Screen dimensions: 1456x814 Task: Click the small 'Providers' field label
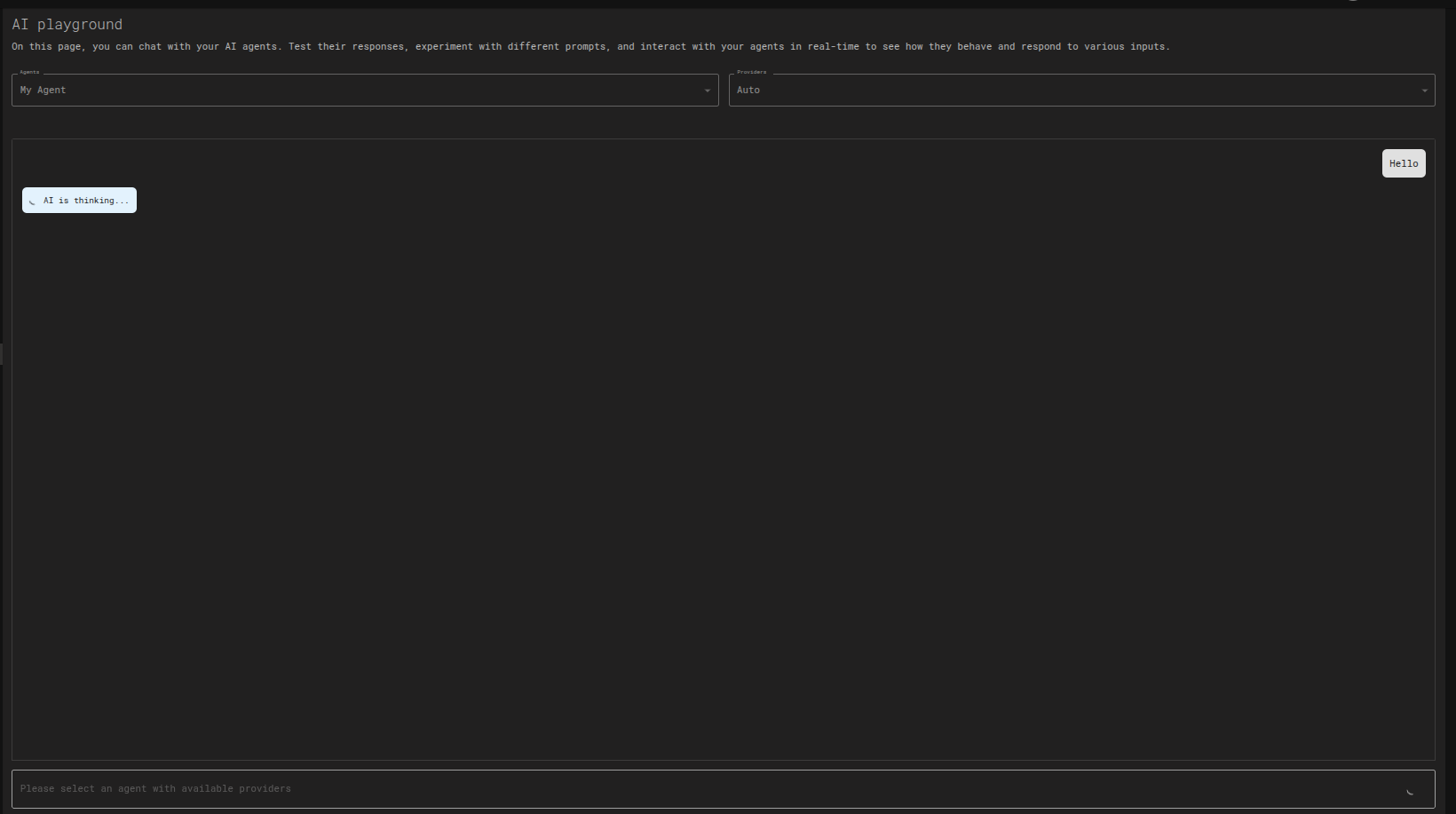(x=751, y=72)
